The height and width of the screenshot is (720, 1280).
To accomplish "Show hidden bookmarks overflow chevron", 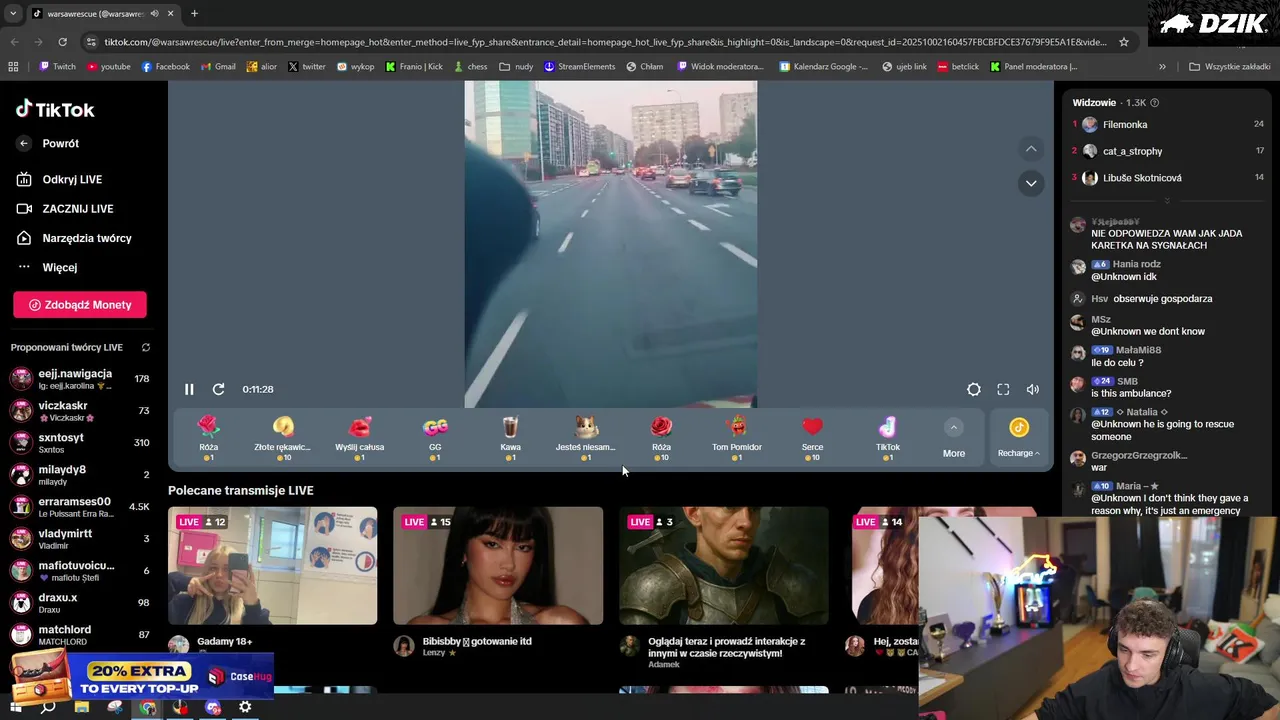I will [x=1162, y=67].
